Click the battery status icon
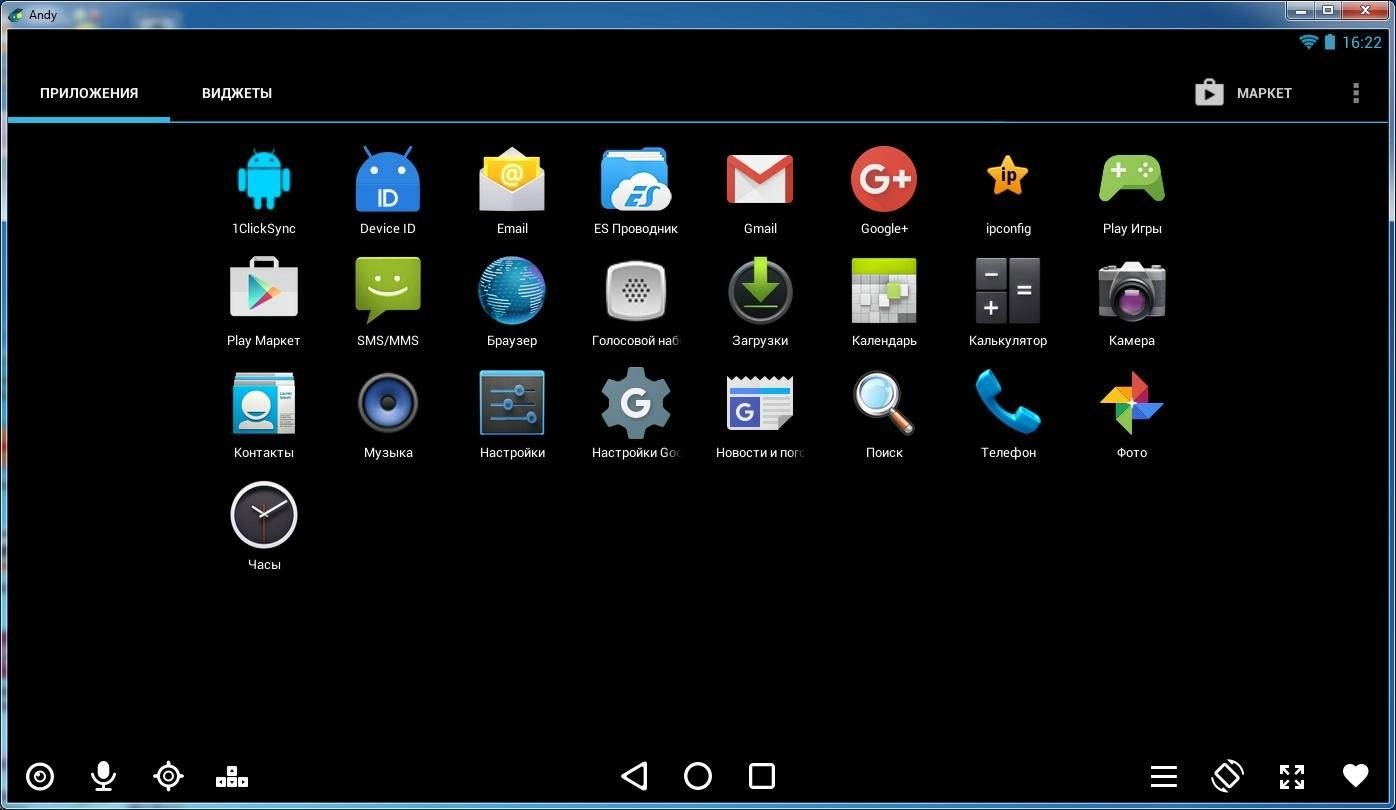Image resolution: width=1396 pixels, height=810 pixels. click(x=1330, y=42)
